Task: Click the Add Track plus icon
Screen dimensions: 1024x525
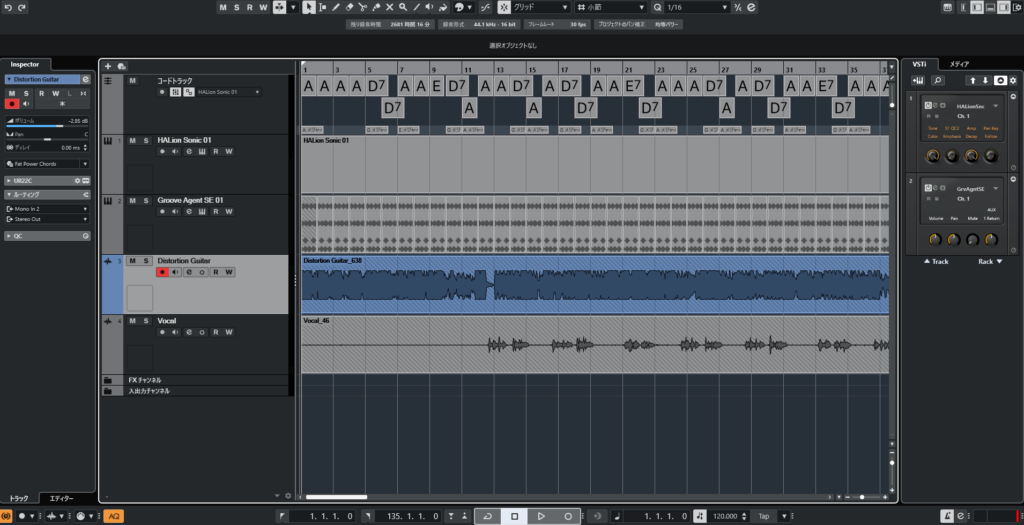Action: (108, 66)
